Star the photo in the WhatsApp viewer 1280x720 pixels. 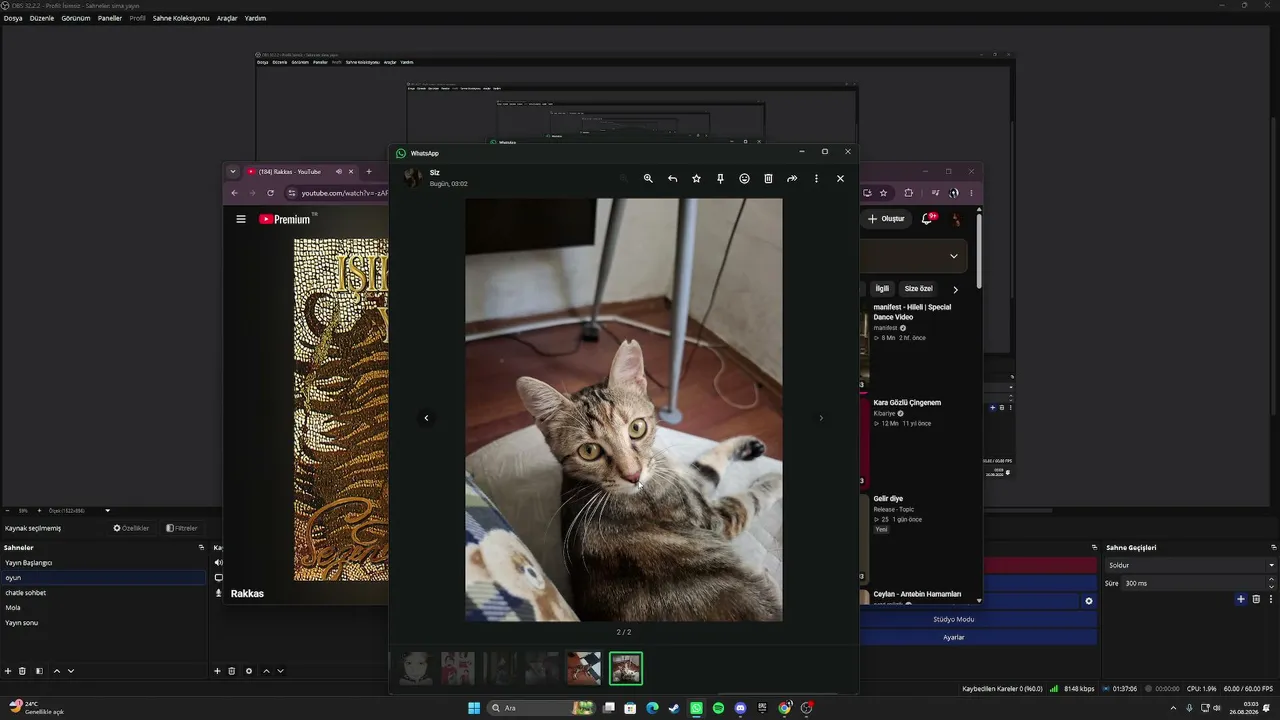point(696,178)
